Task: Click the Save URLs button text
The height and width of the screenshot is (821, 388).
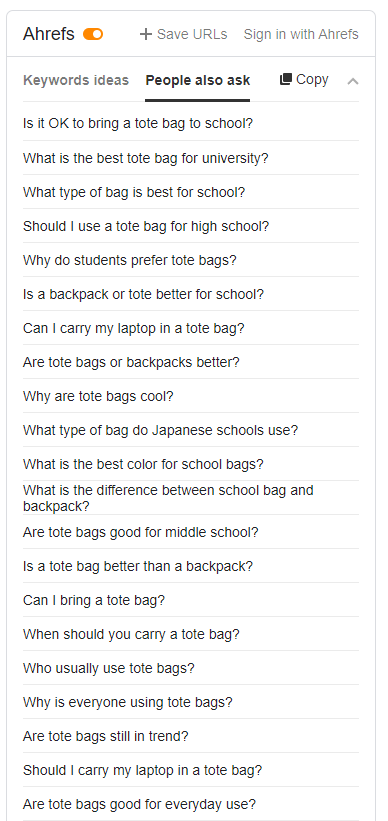Action: point(192,35)
